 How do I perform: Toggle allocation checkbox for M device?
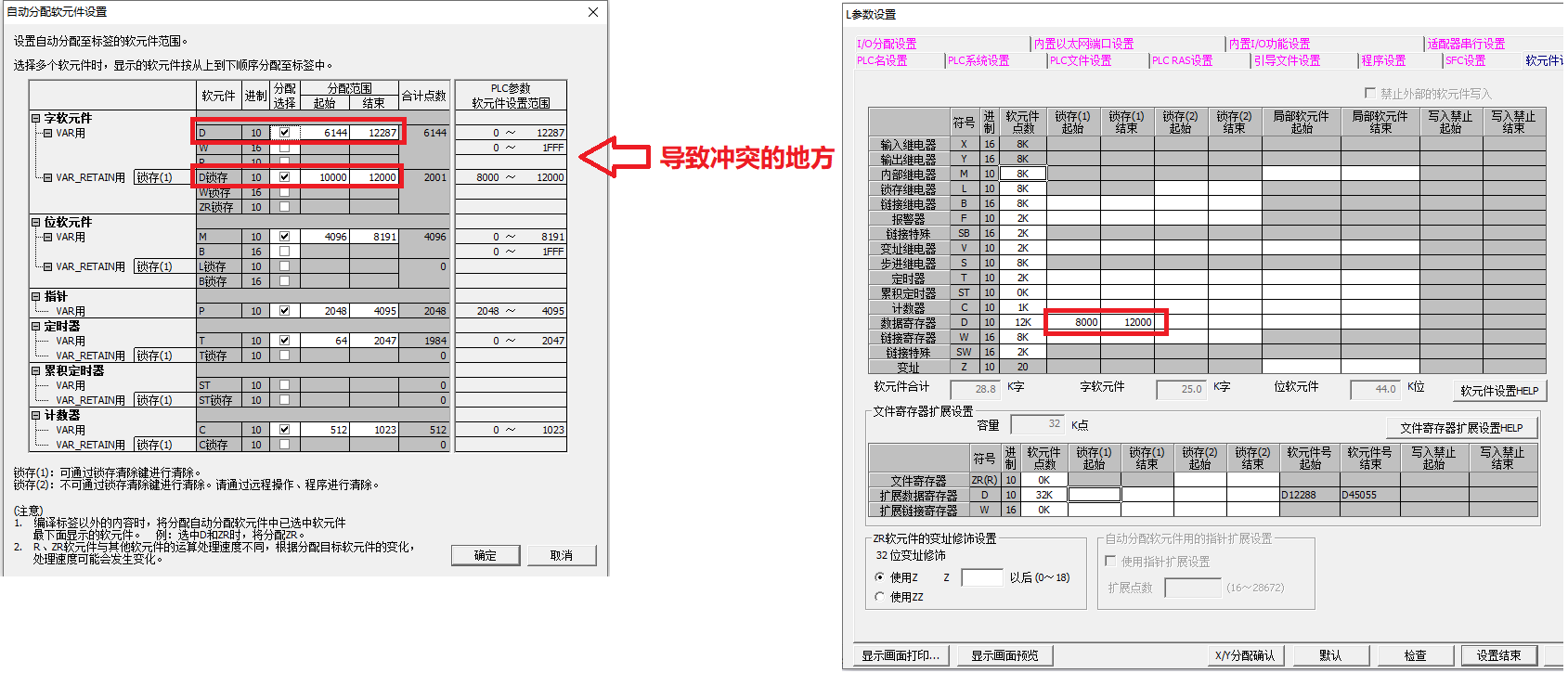point(284,237)
